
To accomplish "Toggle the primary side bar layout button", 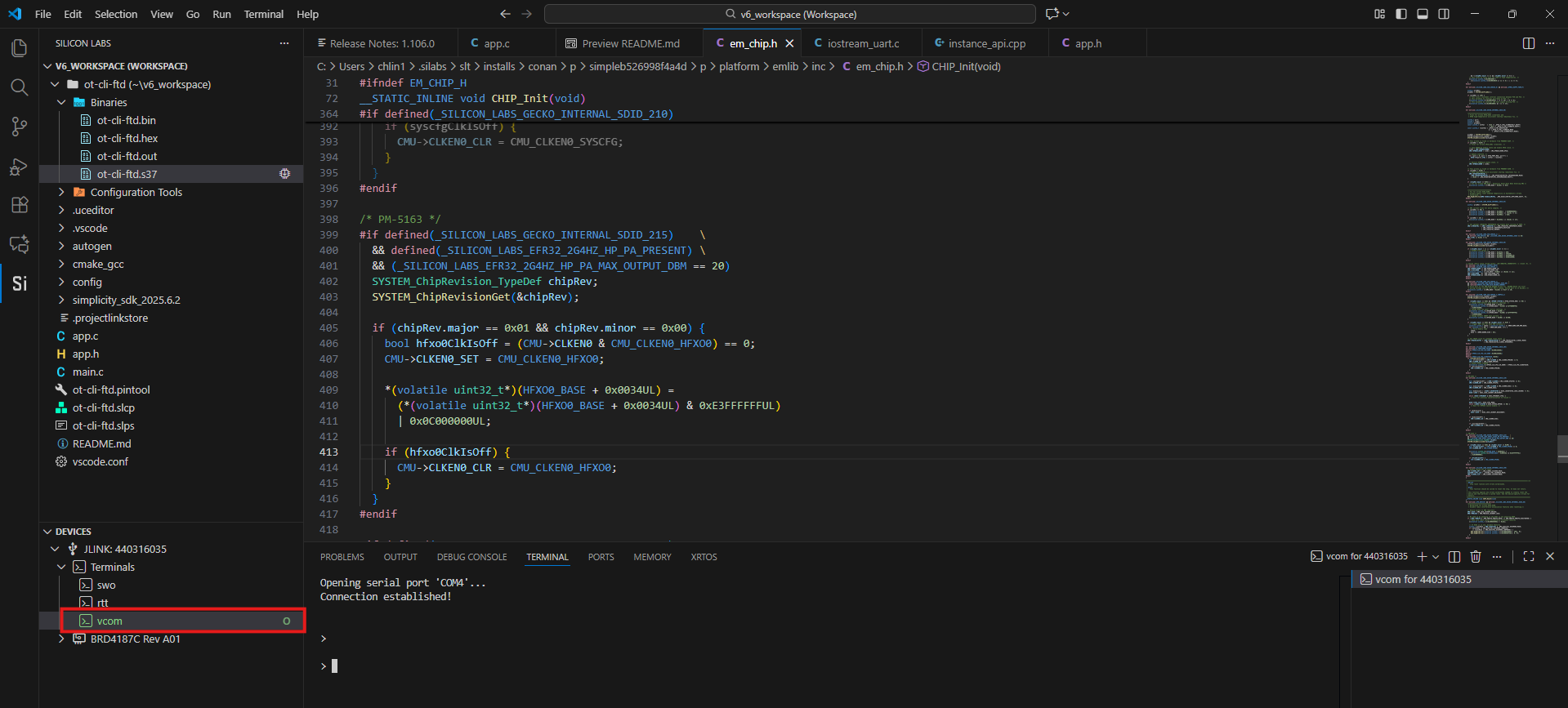I will (1401, 14).
